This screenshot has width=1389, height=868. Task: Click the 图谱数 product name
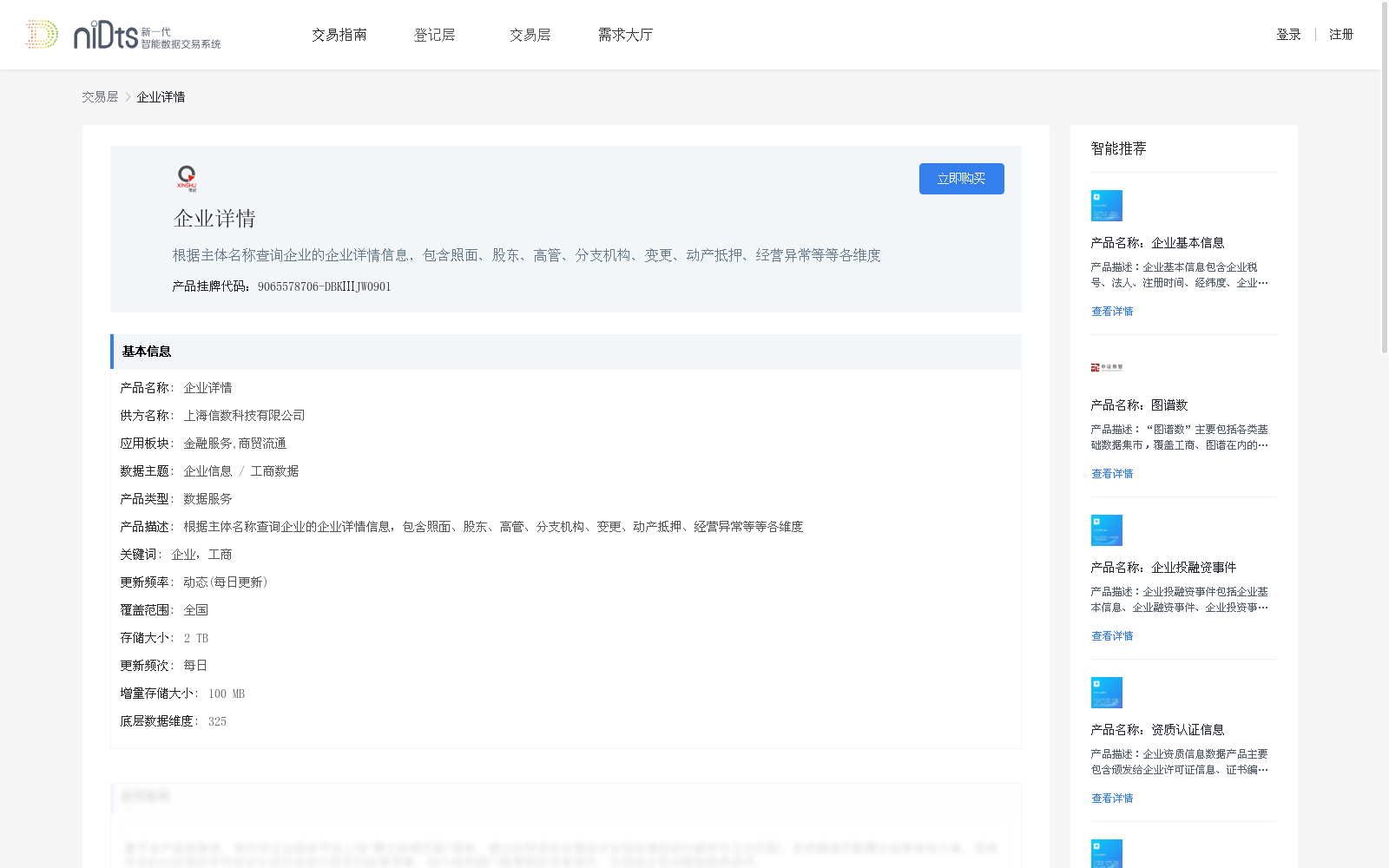coord(1169,405)
